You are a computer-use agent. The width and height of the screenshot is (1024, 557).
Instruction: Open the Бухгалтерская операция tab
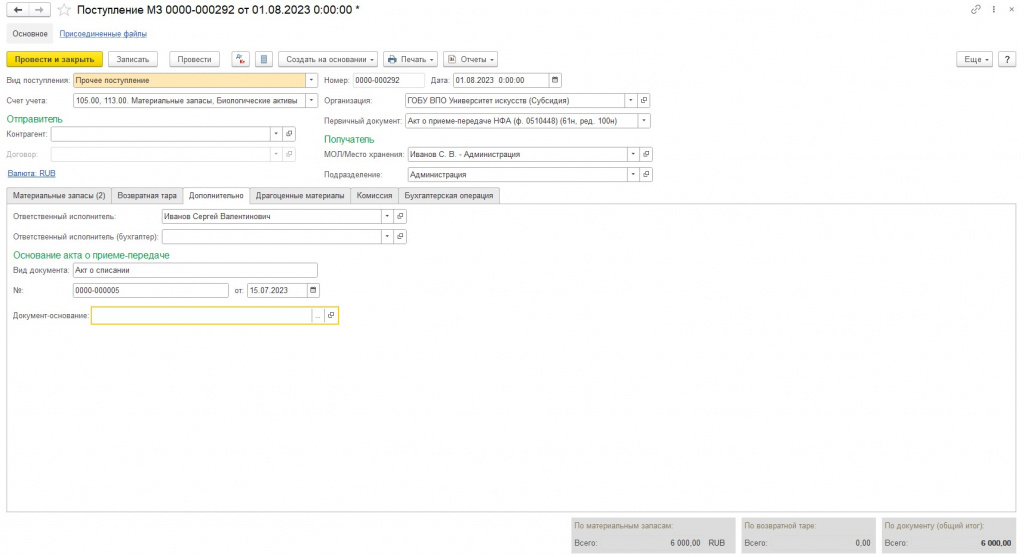449,196
